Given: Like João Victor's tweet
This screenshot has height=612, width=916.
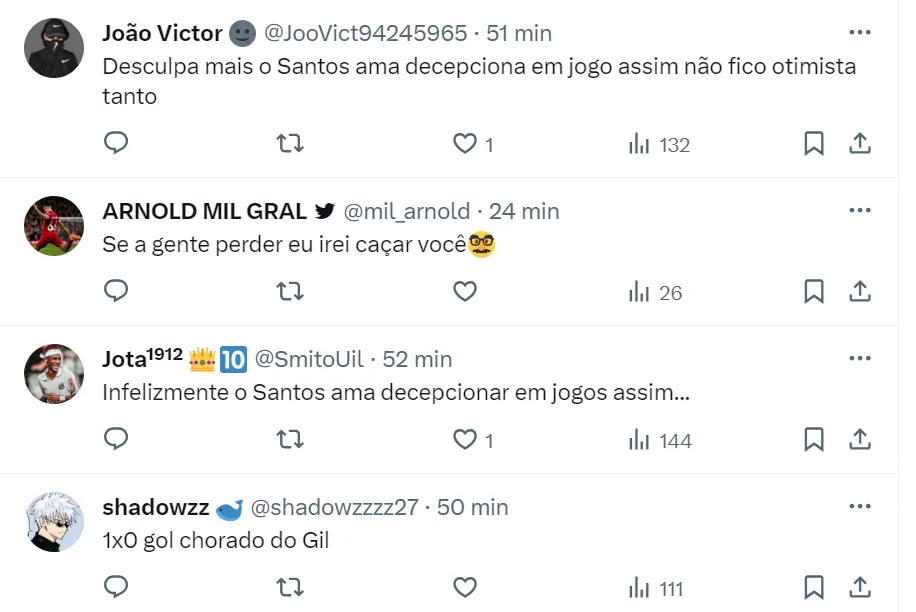Looking at the screenshot, I should [465, 144].
